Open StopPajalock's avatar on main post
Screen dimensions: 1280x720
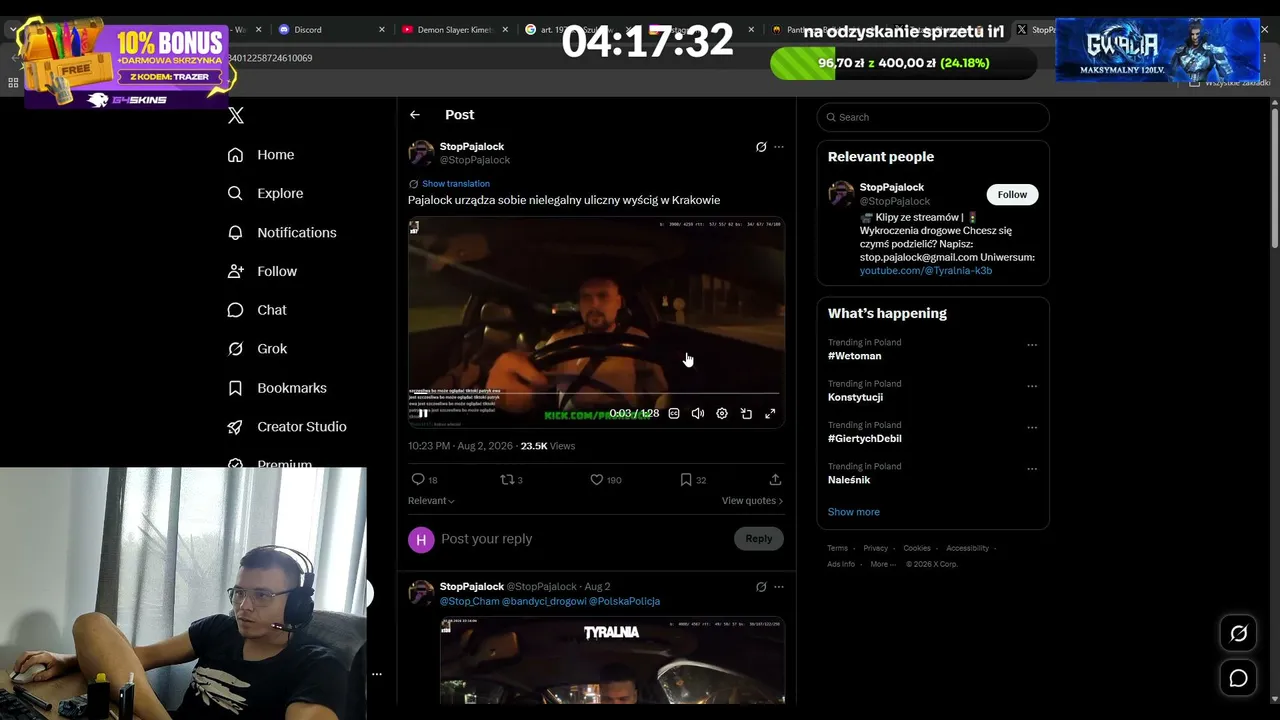point(421,153)
